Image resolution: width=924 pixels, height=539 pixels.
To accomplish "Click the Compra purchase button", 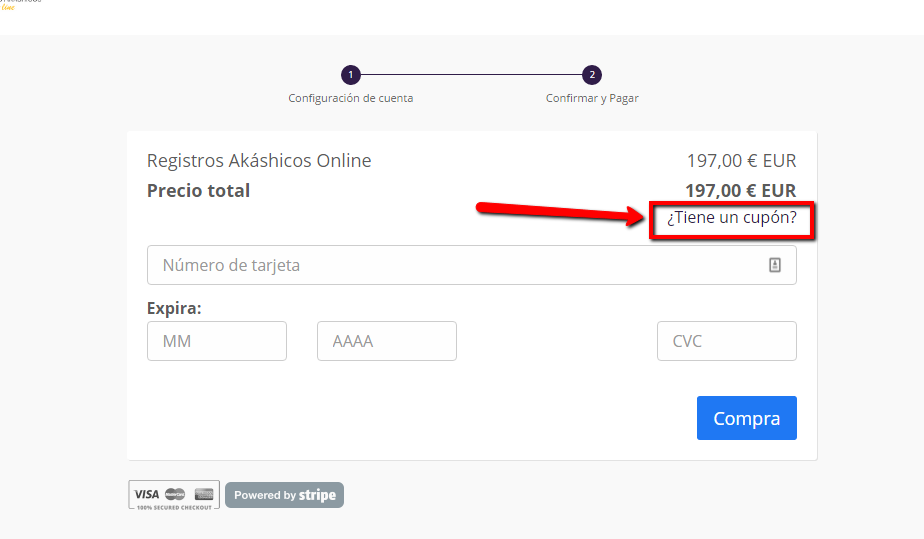I will [x=747, y=418].
